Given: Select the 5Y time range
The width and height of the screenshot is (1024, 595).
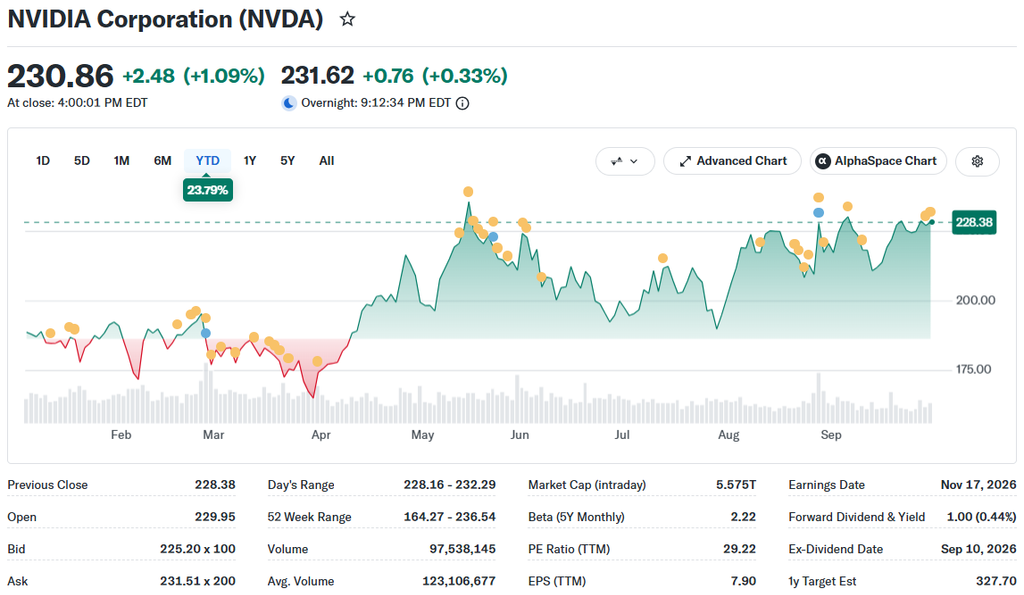Looking at the screenshot, I should pyautogui.click(x=287, y=161).
